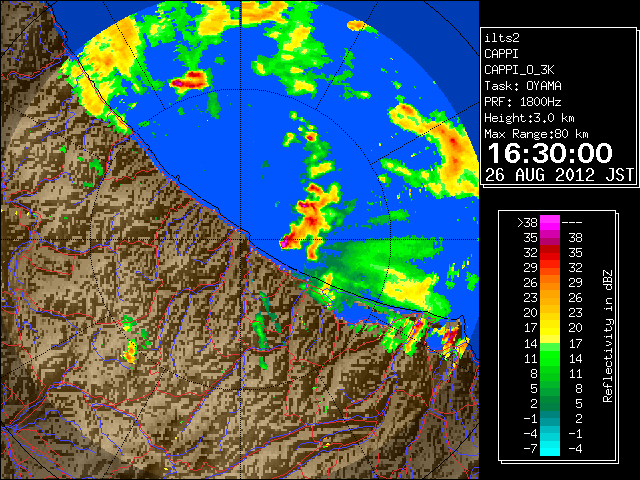This screenshot has height=480, width=640.
Task: Click the '>38' legend label
Action: (527, 223)
